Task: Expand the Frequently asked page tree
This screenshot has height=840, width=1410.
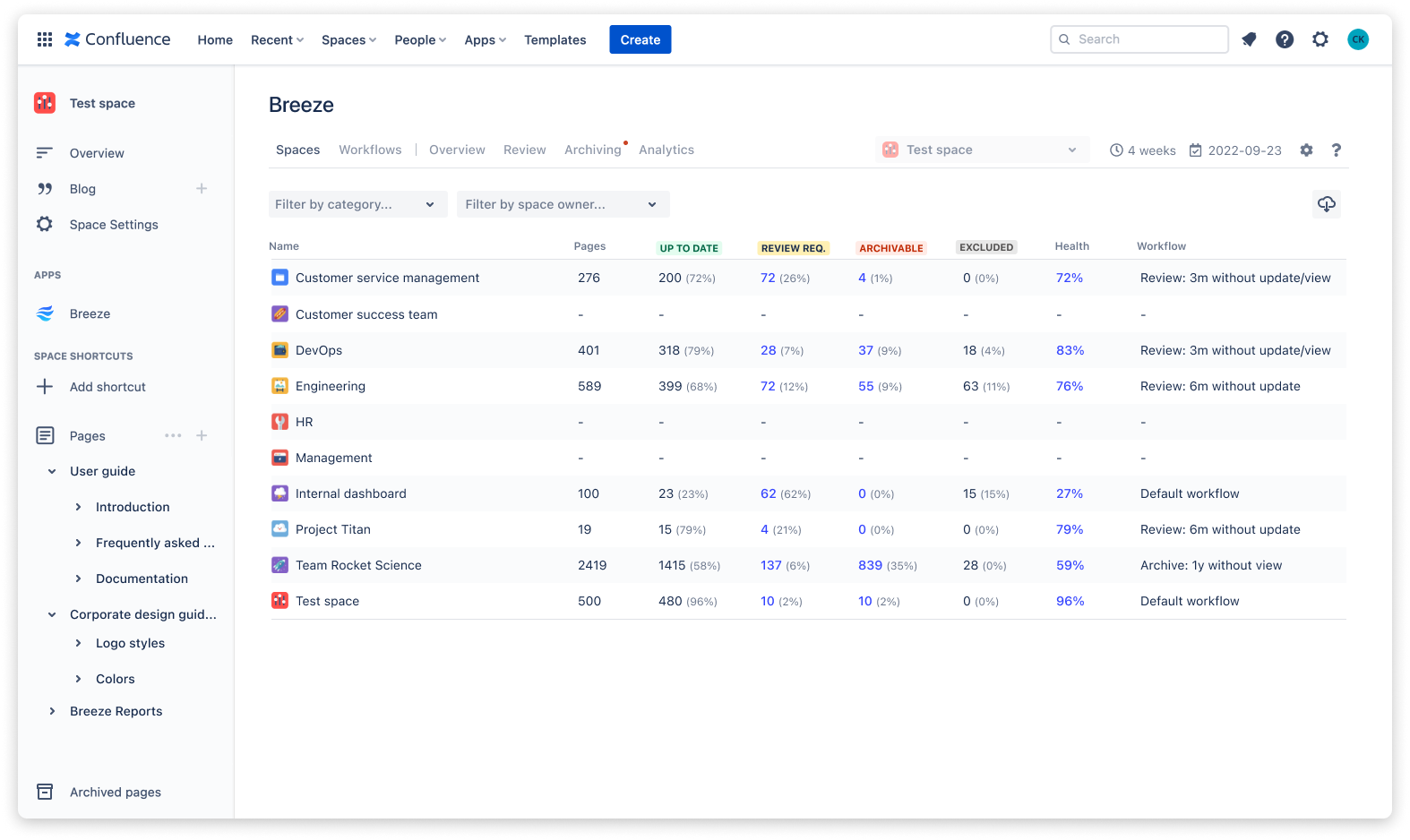Action: coord(78,543)
